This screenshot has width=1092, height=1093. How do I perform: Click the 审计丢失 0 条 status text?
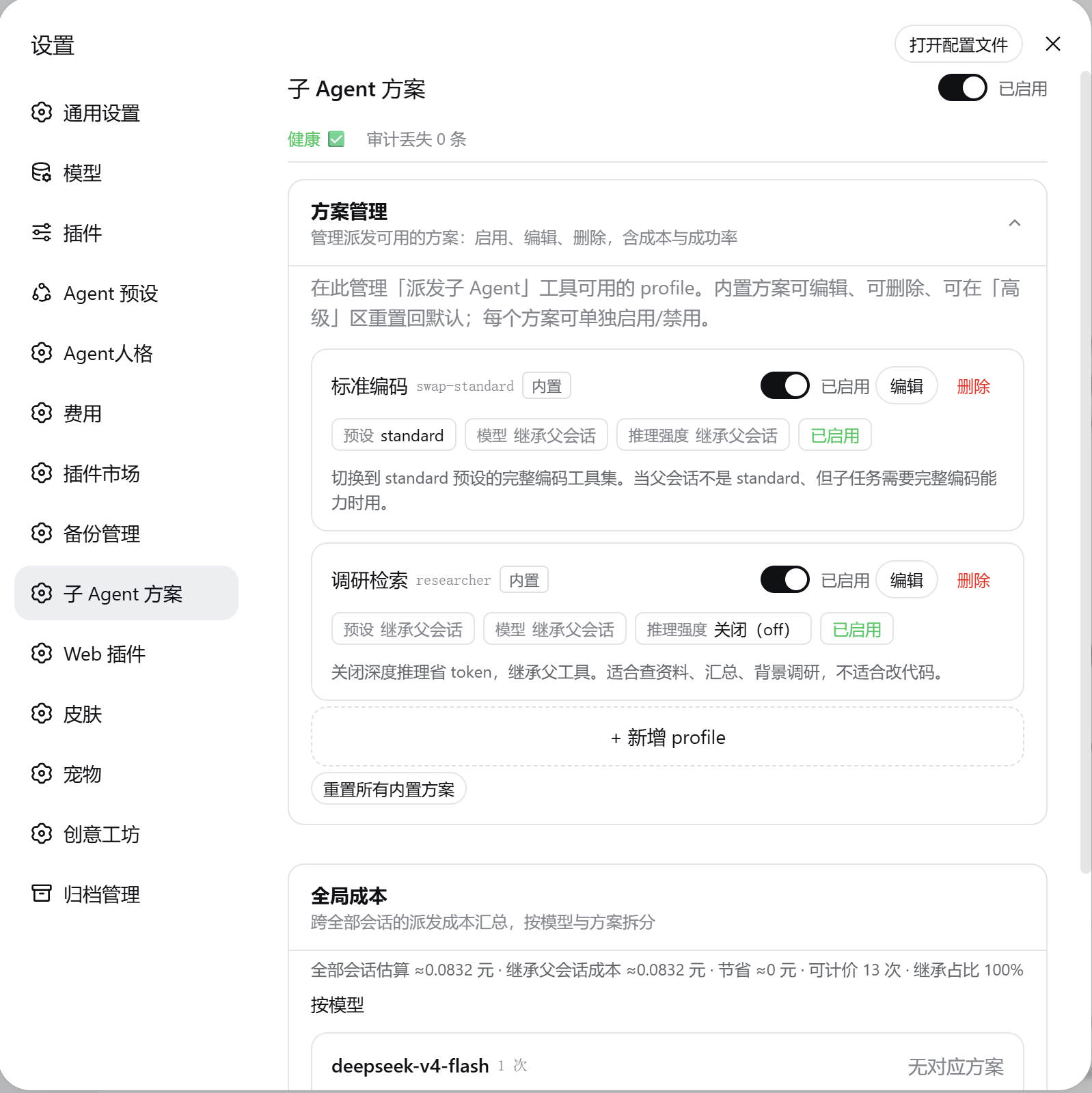point(416,139)
